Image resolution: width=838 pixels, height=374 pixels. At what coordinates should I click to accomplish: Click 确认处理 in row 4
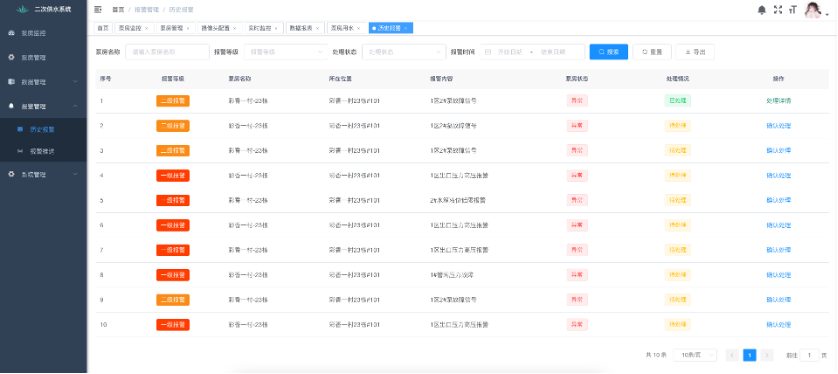pyautogui.click(x=778, y=175)
